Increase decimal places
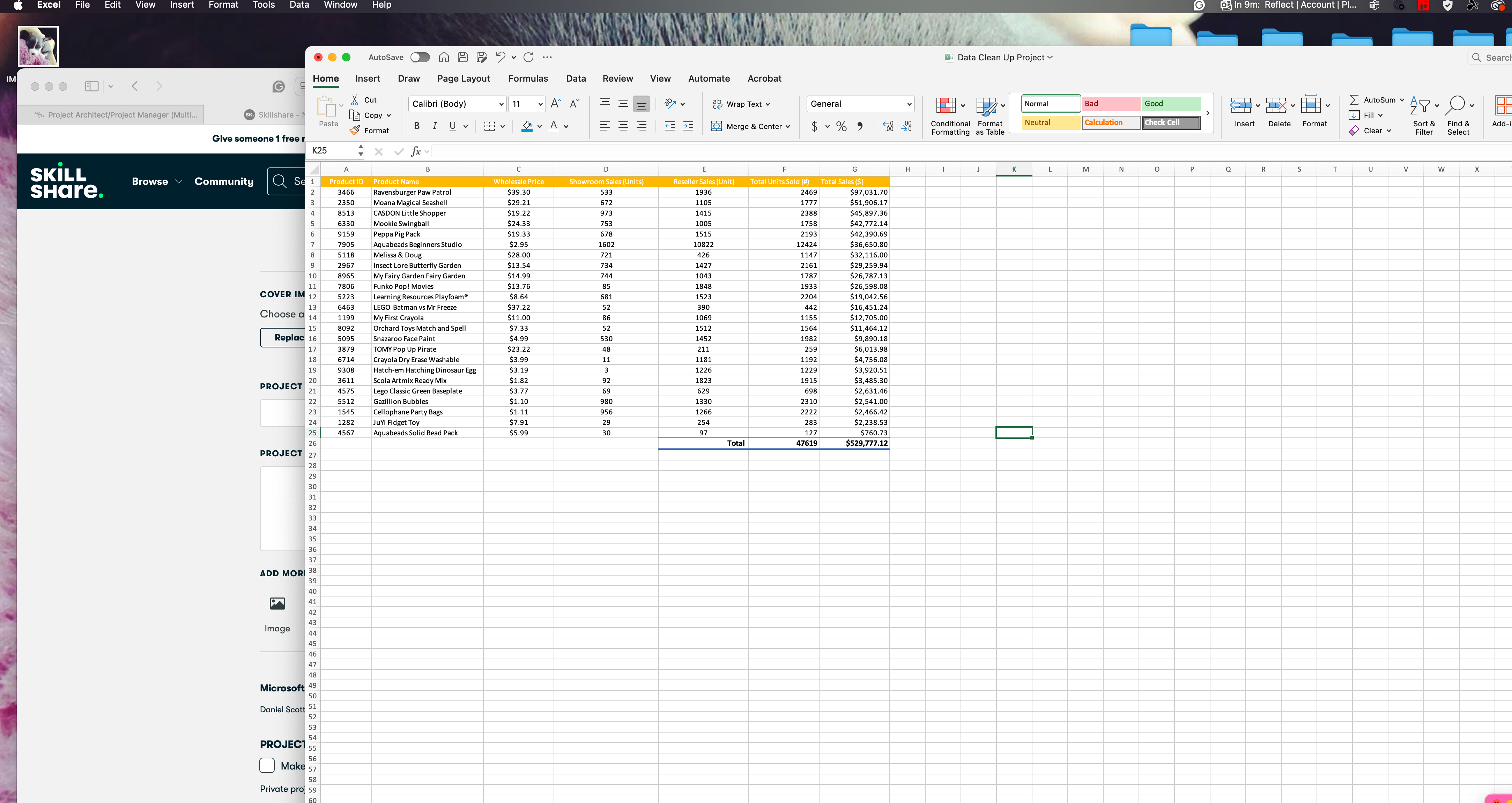Screen dimensions: 1512x803 click(x=888, y=126)
